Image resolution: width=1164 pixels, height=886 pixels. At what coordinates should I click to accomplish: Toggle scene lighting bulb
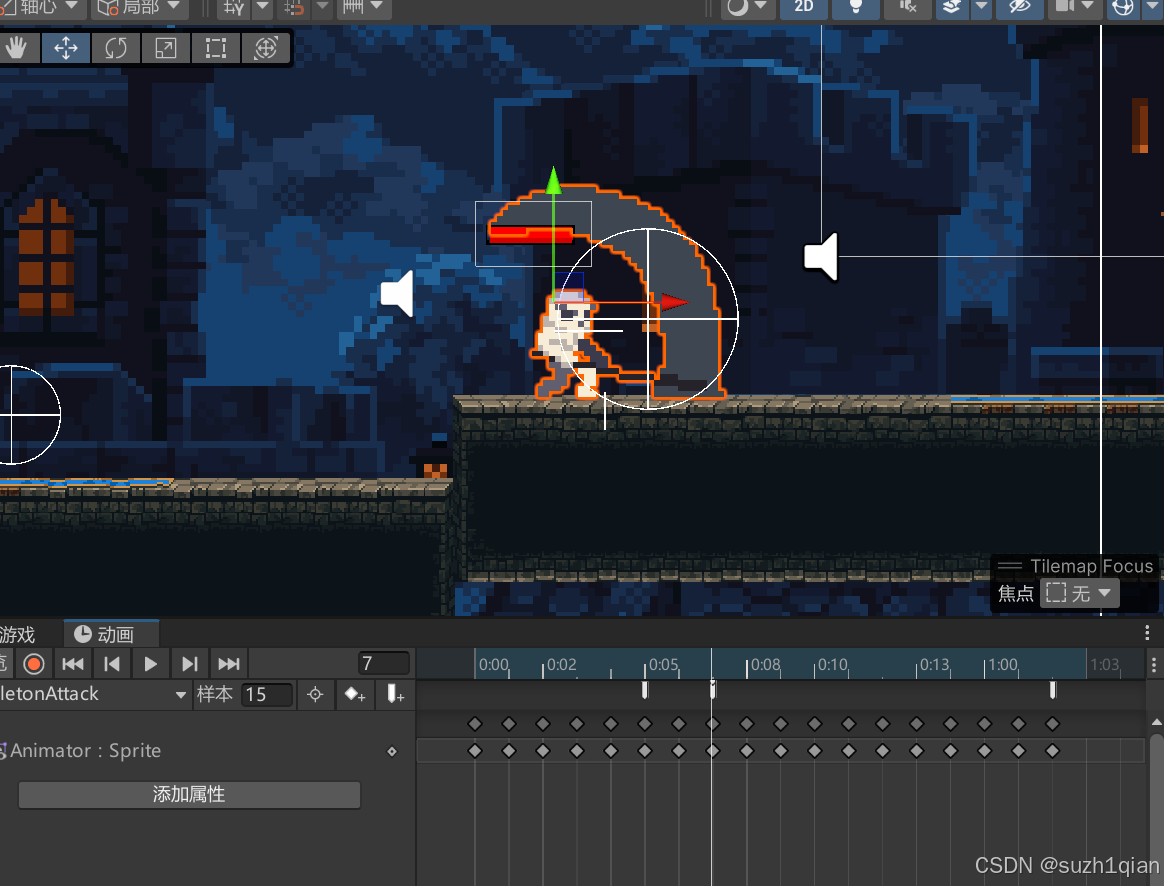tap(856, 7)
